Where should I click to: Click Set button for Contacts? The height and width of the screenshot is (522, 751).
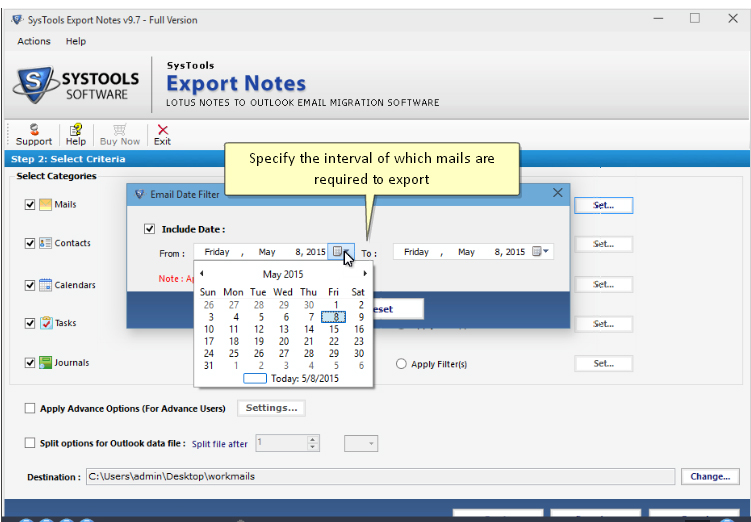pyautogui.click(x=603, y=244)
